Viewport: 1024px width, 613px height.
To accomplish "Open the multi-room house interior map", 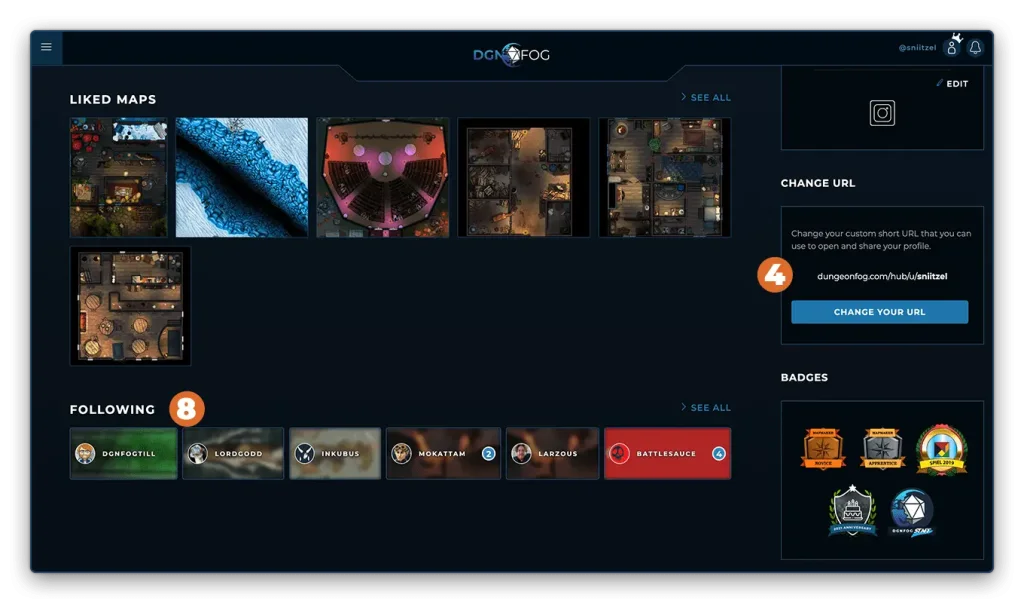I will click(664, 177).
